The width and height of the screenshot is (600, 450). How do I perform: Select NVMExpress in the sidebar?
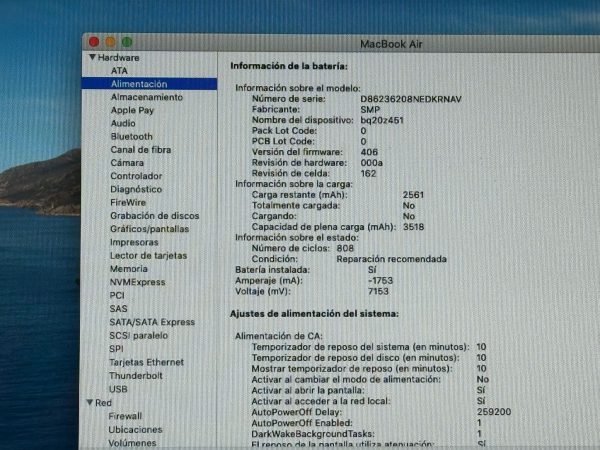(x=137, y=282)
